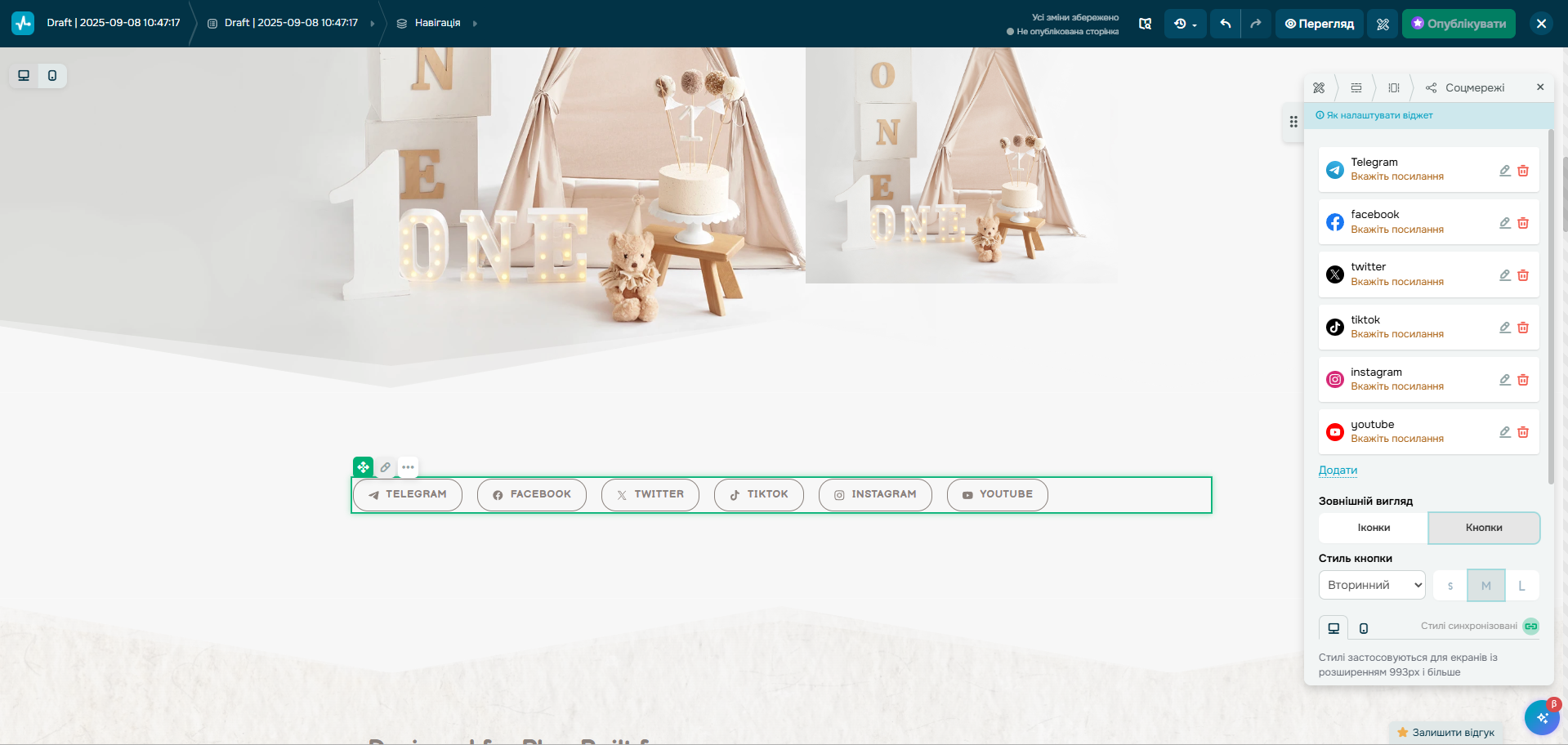Click the Telegram row in the panel list

[x=1429, y=170]
